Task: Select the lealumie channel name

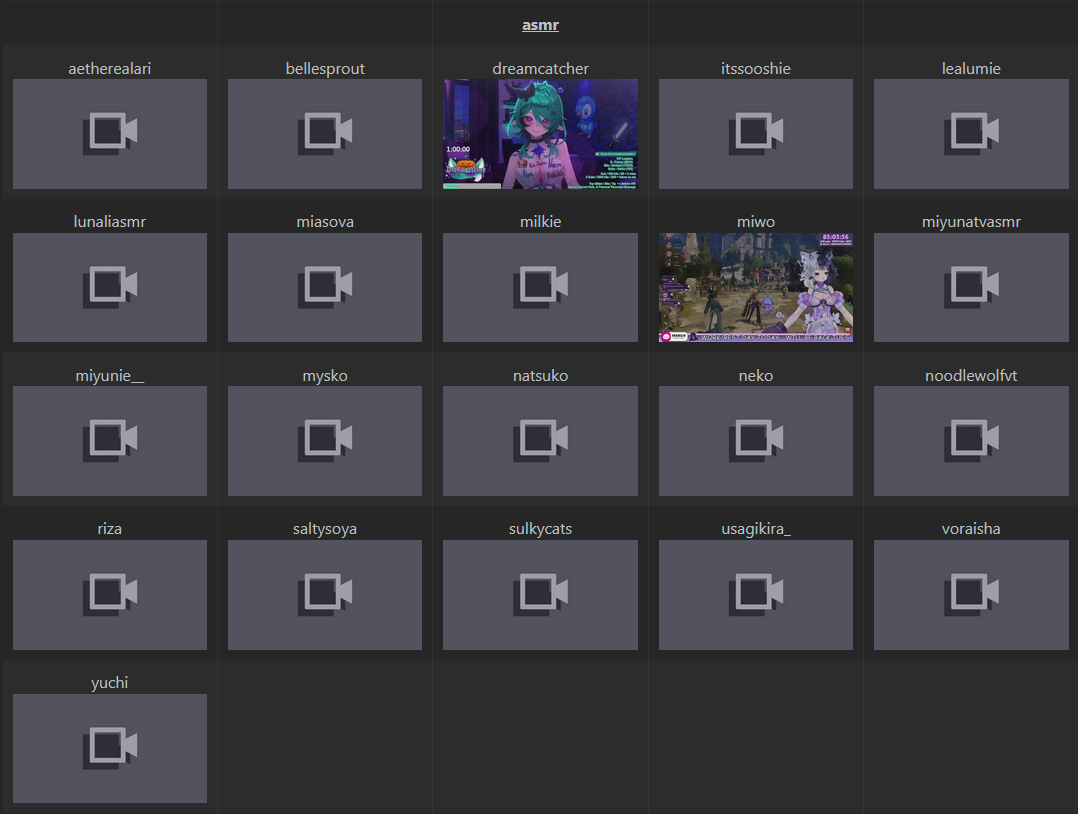Action: pos(971,69)
